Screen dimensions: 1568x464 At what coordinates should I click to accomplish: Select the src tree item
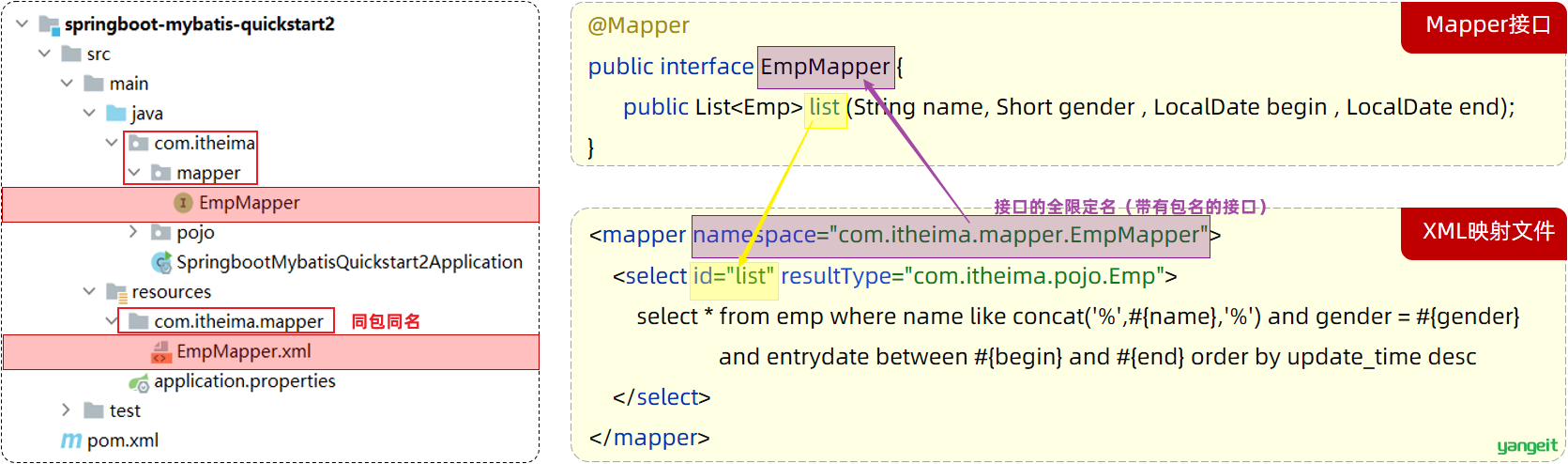(x=99, y=54)
